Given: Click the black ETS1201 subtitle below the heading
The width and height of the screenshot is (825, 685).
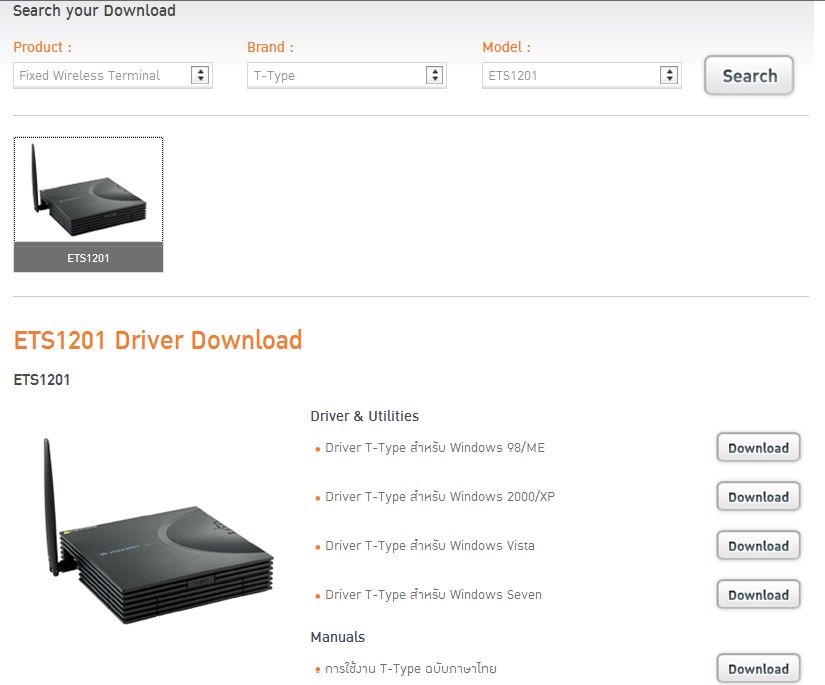Looking at the screenshot, I should click(x=42, y=380).
